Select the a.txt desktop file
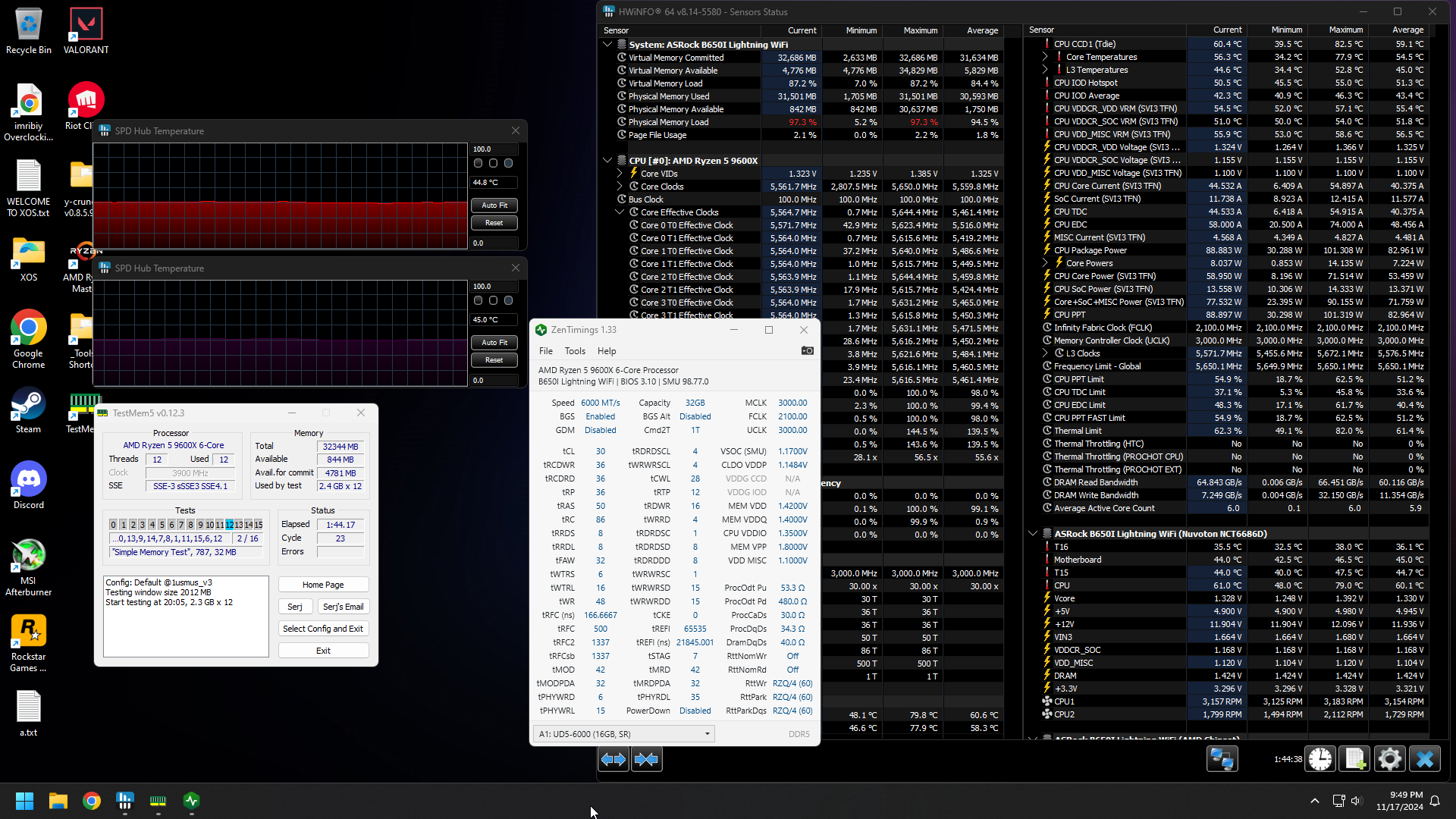This screenshot has height=819, width=1456. point(29,714)
